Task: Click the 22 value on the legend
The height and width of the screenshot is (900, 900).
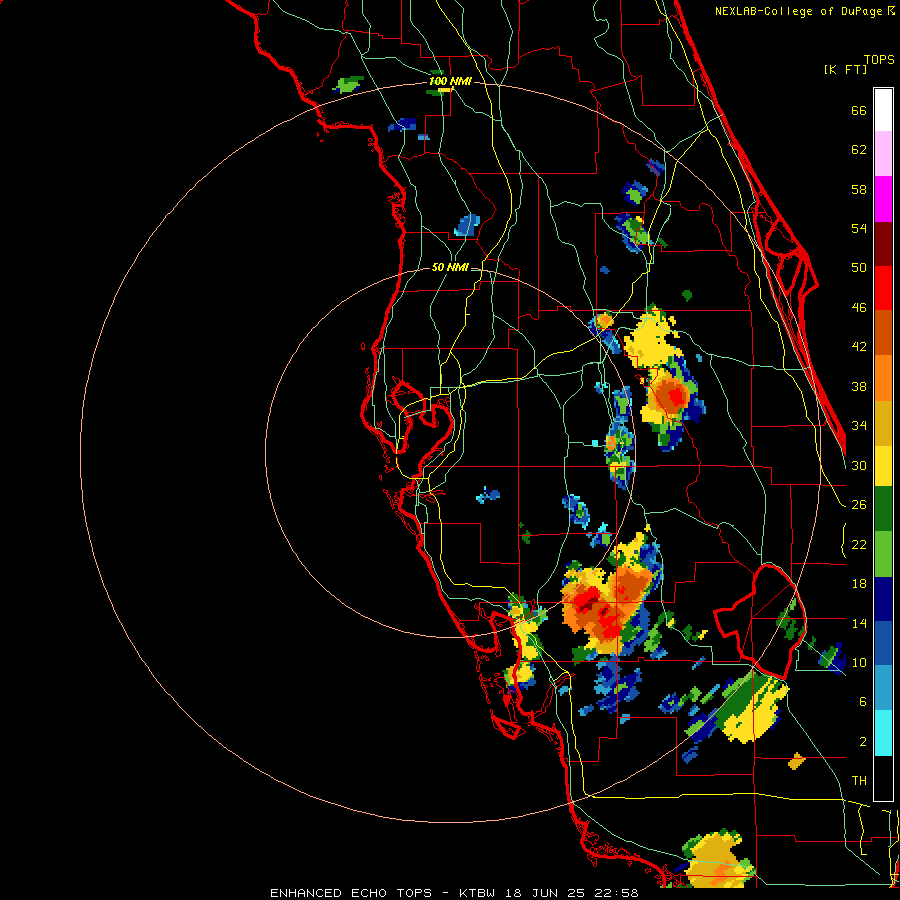Action: [859, 544]
